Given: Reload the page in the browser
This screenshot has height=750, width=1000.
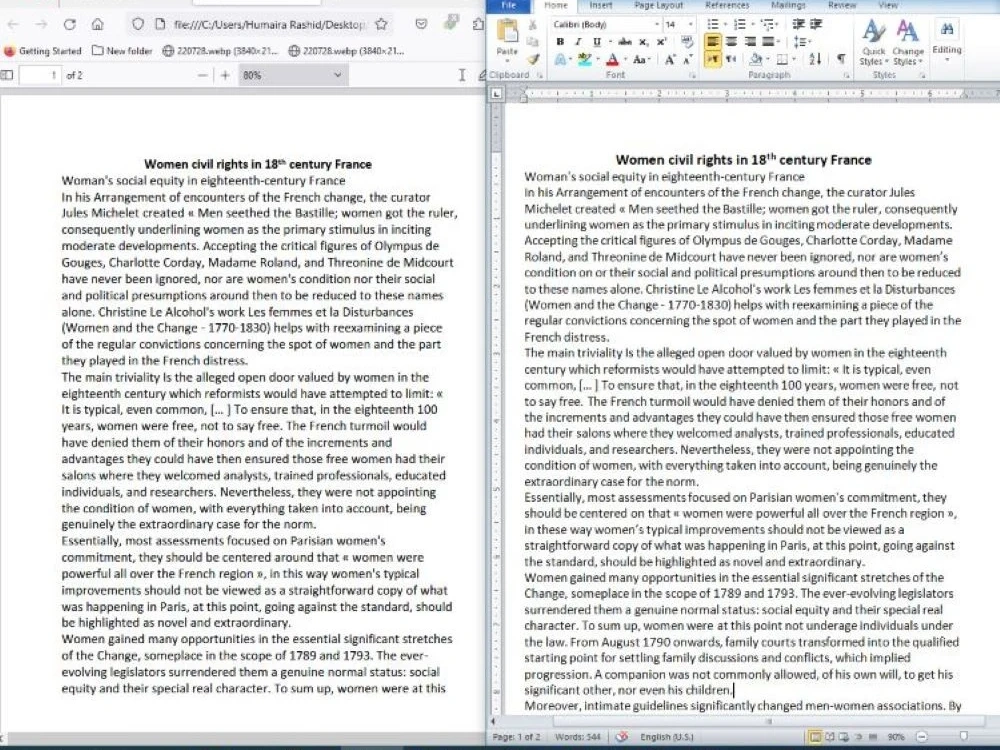Looking at the screenshot, I should (70, 24).
